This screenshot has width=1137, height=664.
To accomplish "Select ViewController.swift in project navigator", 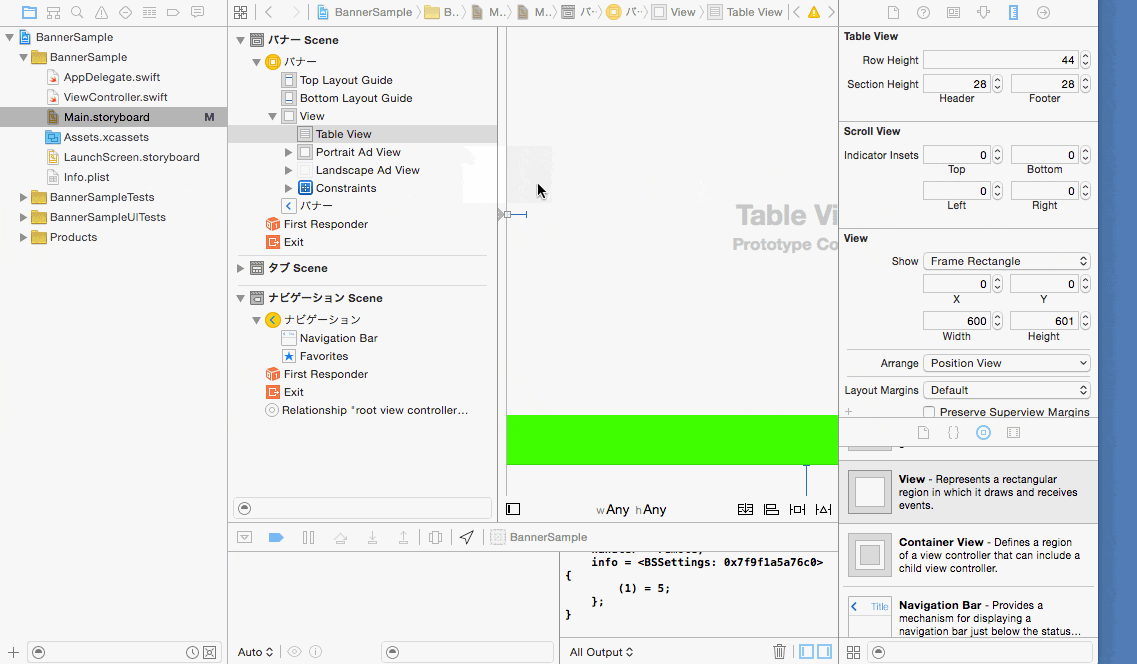I will pos(115,97).
